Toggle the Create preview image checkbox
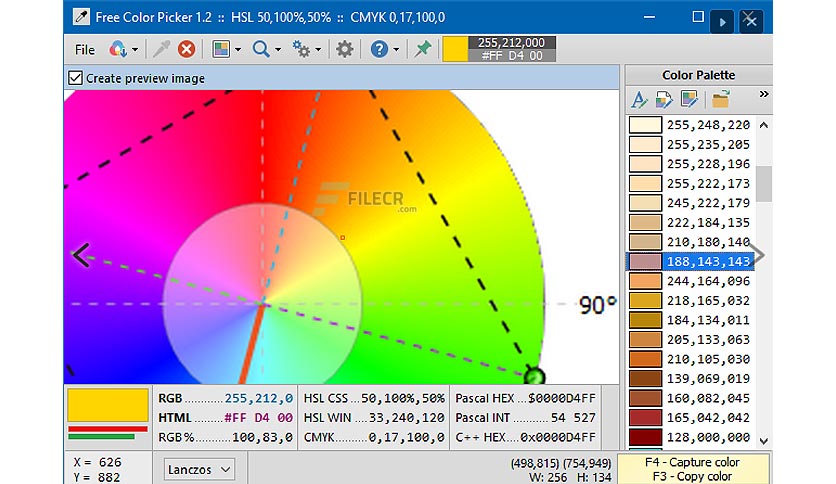The height and width of the screenshot is (484, 836). click(75, 78)
